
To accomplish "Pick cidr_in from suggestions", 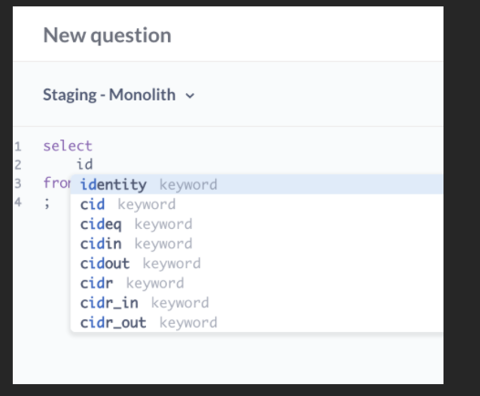I will point(257,303).
